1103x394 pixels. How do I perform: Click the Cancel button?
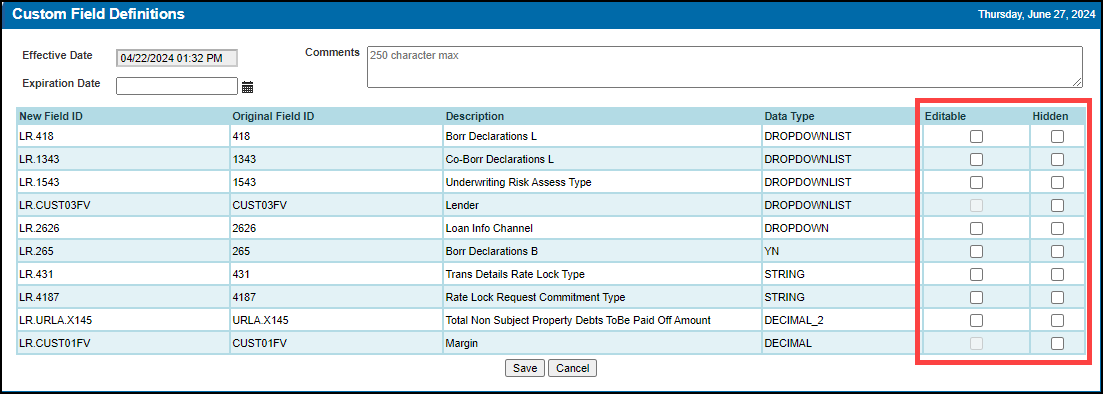click(x=573, y=368)
